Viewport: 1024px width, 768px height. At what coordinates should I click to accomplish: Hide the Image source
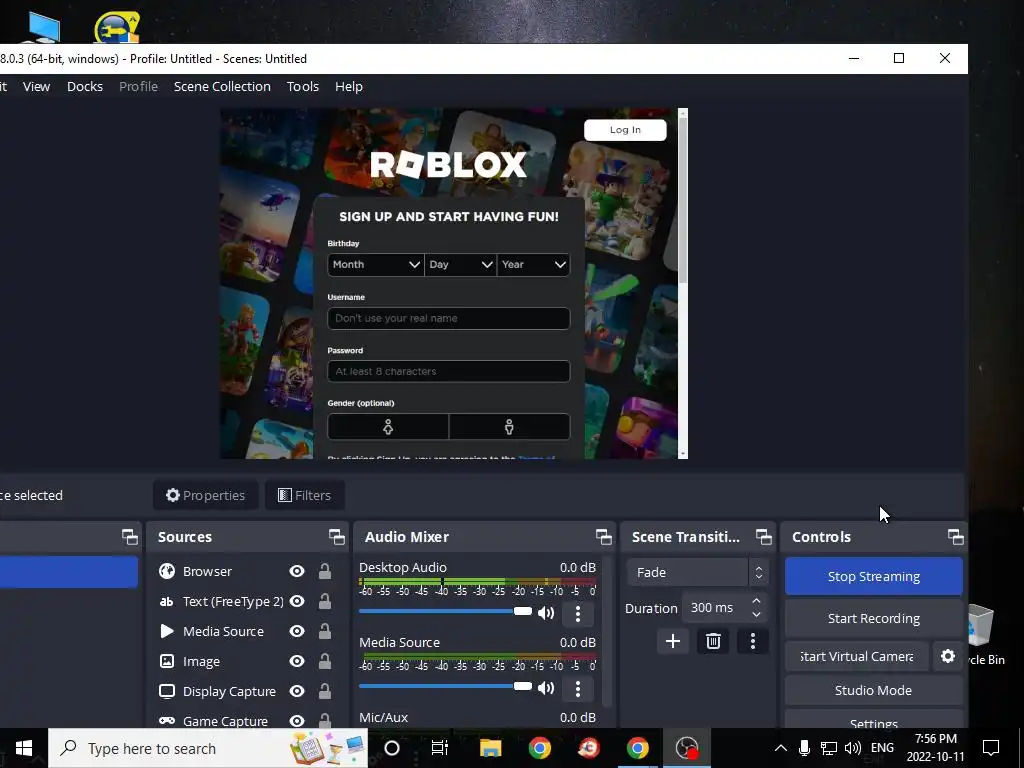[x=296, y=662]
